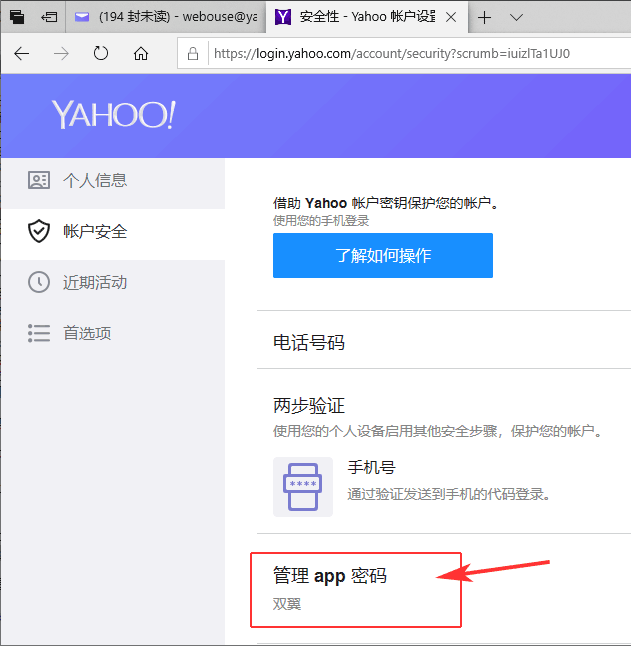
Task: Open a new tab with plus
Action: (x=484, y=17)
